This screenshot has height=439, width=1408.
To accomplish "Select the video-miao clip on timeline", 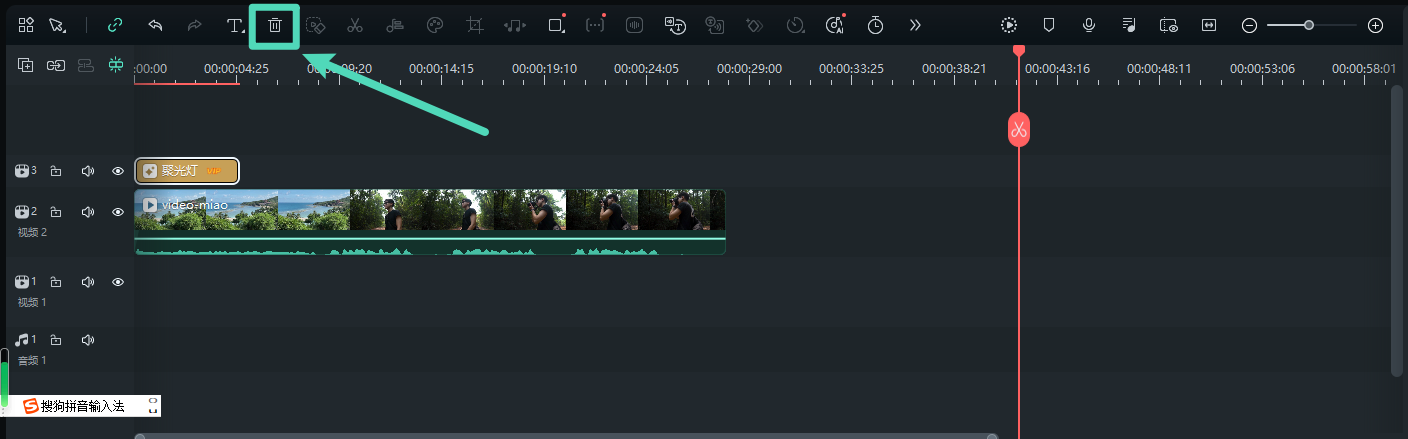I will tap(430, 212).
